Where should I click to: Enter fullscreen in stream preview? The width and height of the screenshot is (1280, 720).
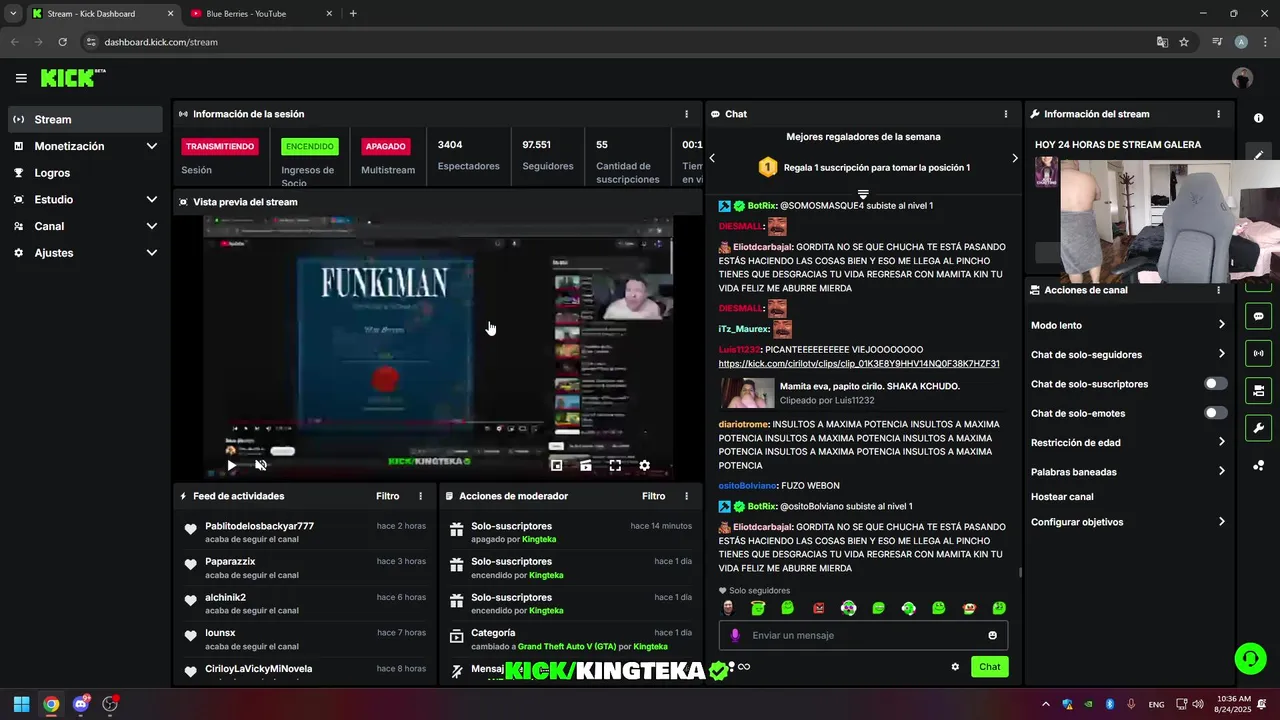click(x=615, y=465)
